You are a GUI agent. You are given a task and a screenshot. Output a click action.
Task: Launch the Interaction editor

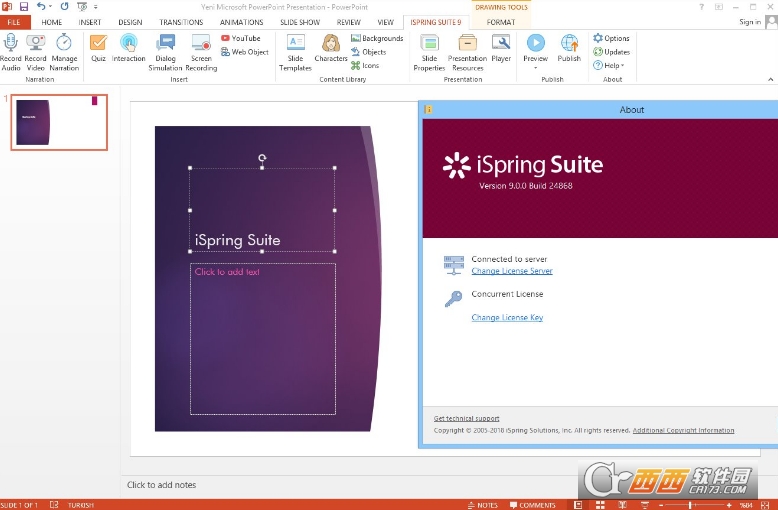[x=129, y=48]
